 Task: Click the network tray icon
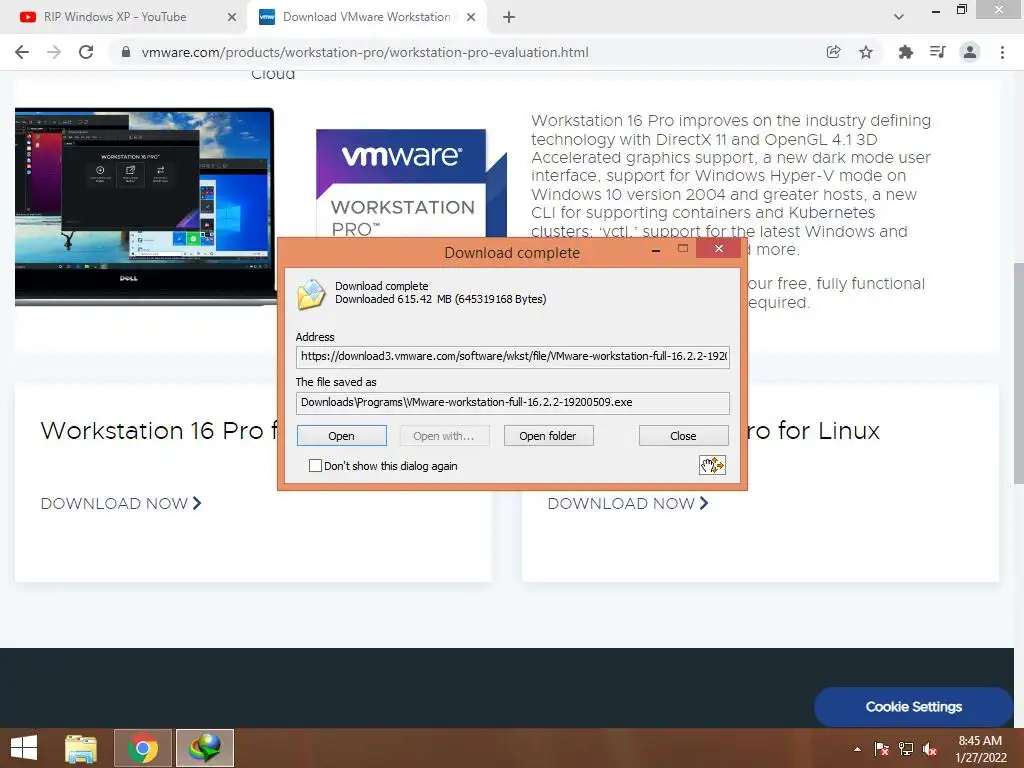(906, 749)
